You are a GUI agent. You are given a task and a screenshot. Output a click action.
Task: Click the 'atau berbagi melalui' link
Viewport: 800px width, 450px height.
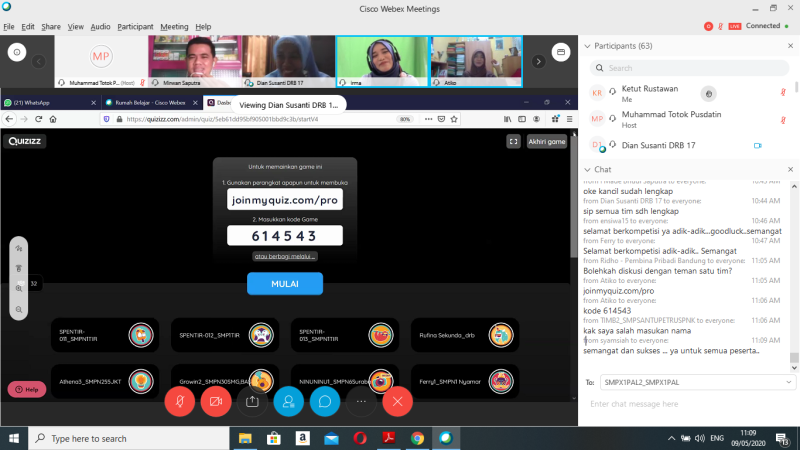[x=285, y=256]
